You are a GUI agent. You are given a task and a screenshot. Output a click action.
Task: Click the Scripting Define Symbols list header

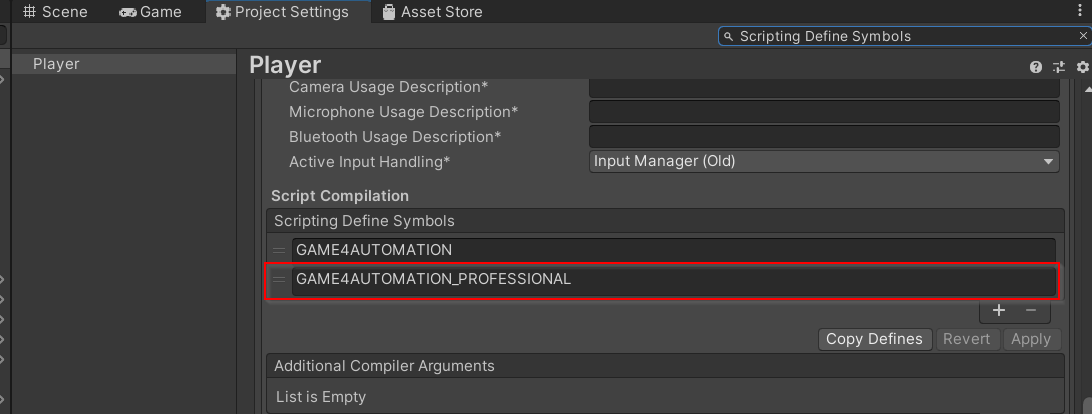pyautogui.click(x=665, y=221)
